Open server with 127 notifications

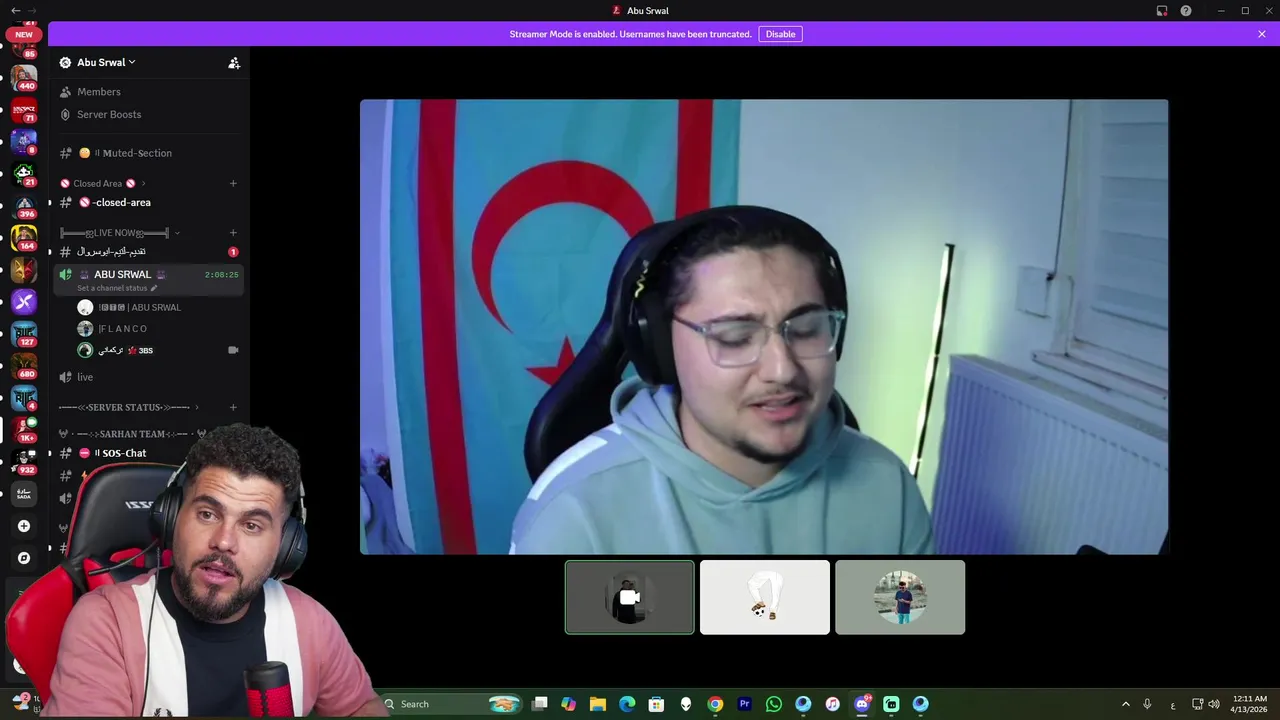[x=24, y=334]
